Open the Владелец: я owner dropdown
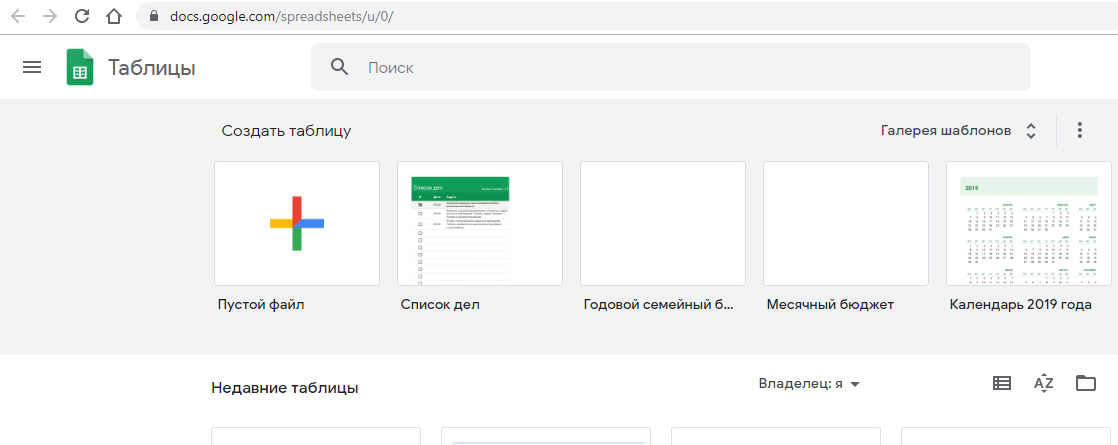1118x445 pixels. (809, 384)
